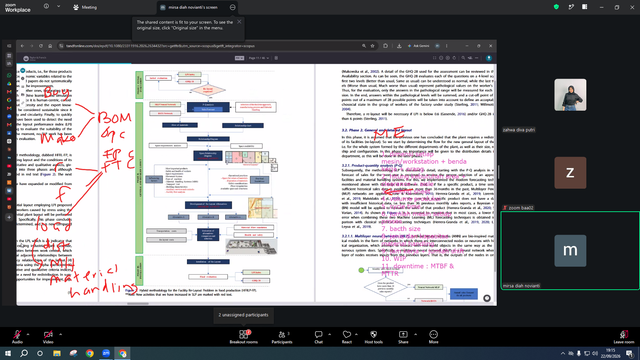Open File Explorer from taskbar
This screenshot has width=640, height=360.
[x=57, y=353]
